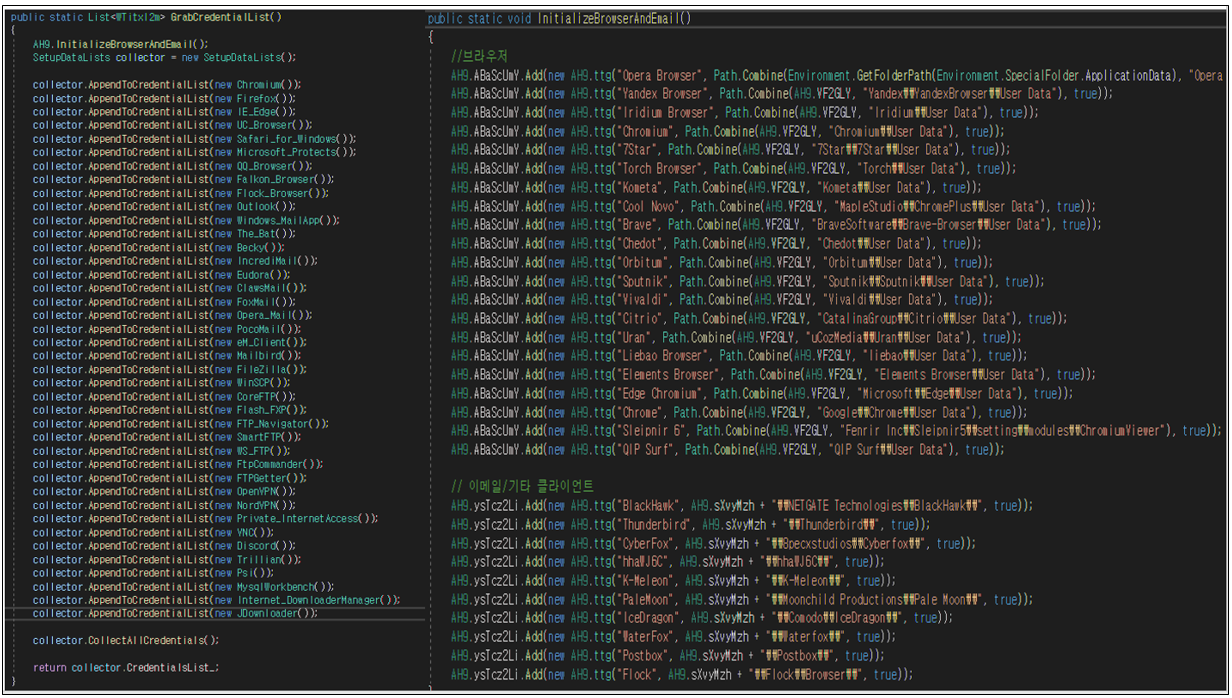Click the "Elements Browser" entry line
This screenshot has width=1232, height=698.
point(773,374)
